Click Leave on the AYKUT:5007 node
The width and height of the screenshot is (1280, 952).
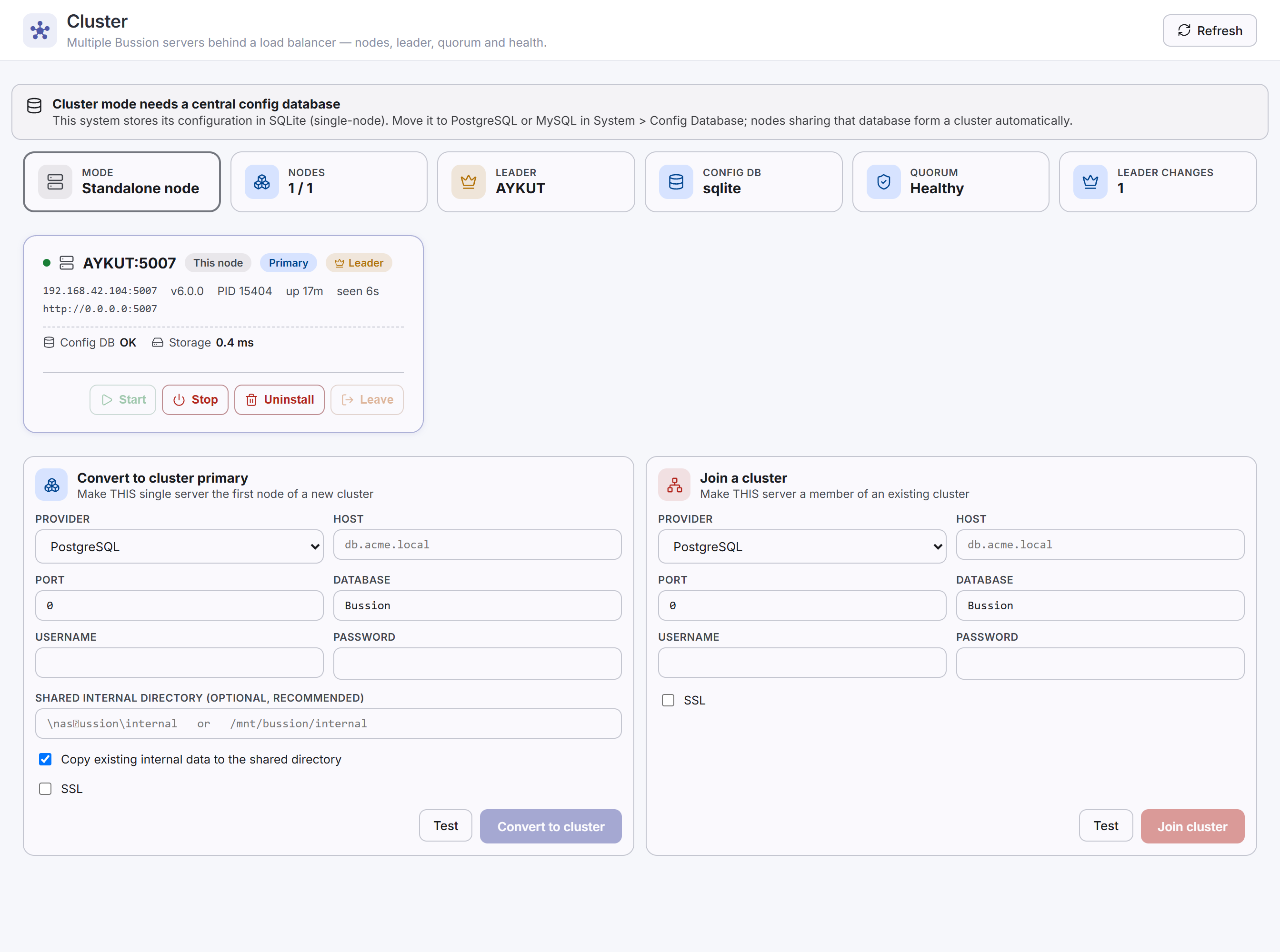pos(367,400)
